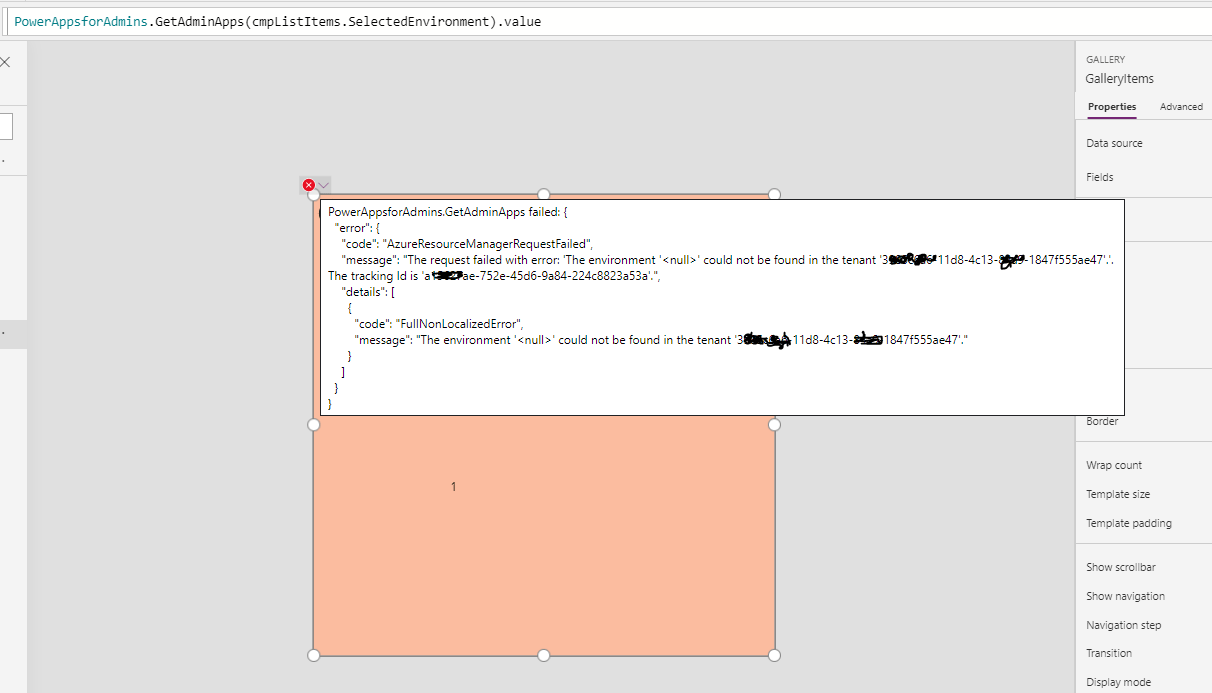The height and width of the screenshot is (693, 1212).
Task: Click the AzureResourceManagerRequestFailed code line
Action: click(467, 244)
